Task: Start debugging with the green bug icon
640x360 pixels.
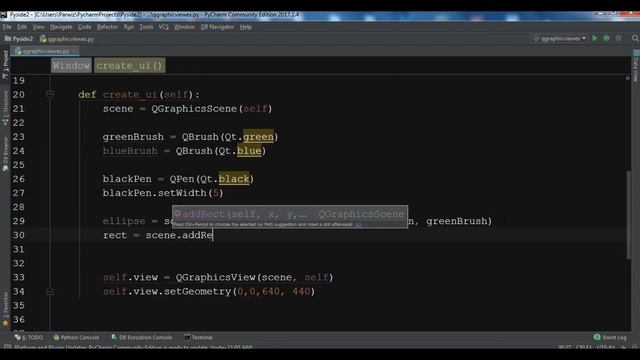Action: click(x=607, y=38)
